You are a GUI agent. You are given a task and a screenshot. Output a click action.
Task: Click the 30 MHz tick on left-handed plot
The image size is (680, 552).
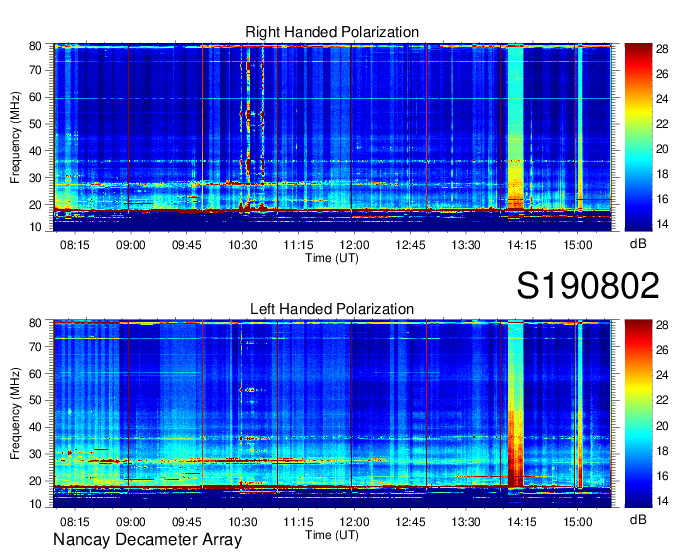pyautogui.click(x=35, y=454)
